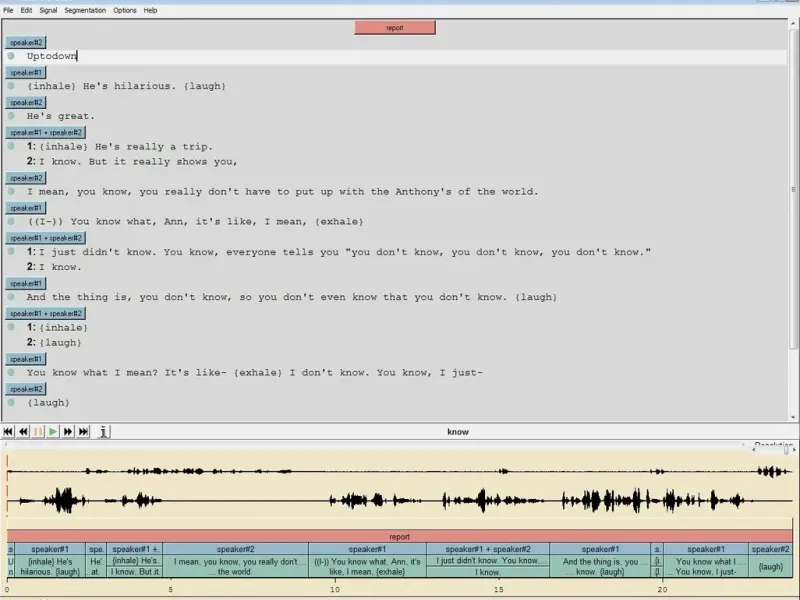Click in the 'Uptodown' text line
Image resolution: width=800 pixels, height=600 pixels.
(x=406, y=56)
